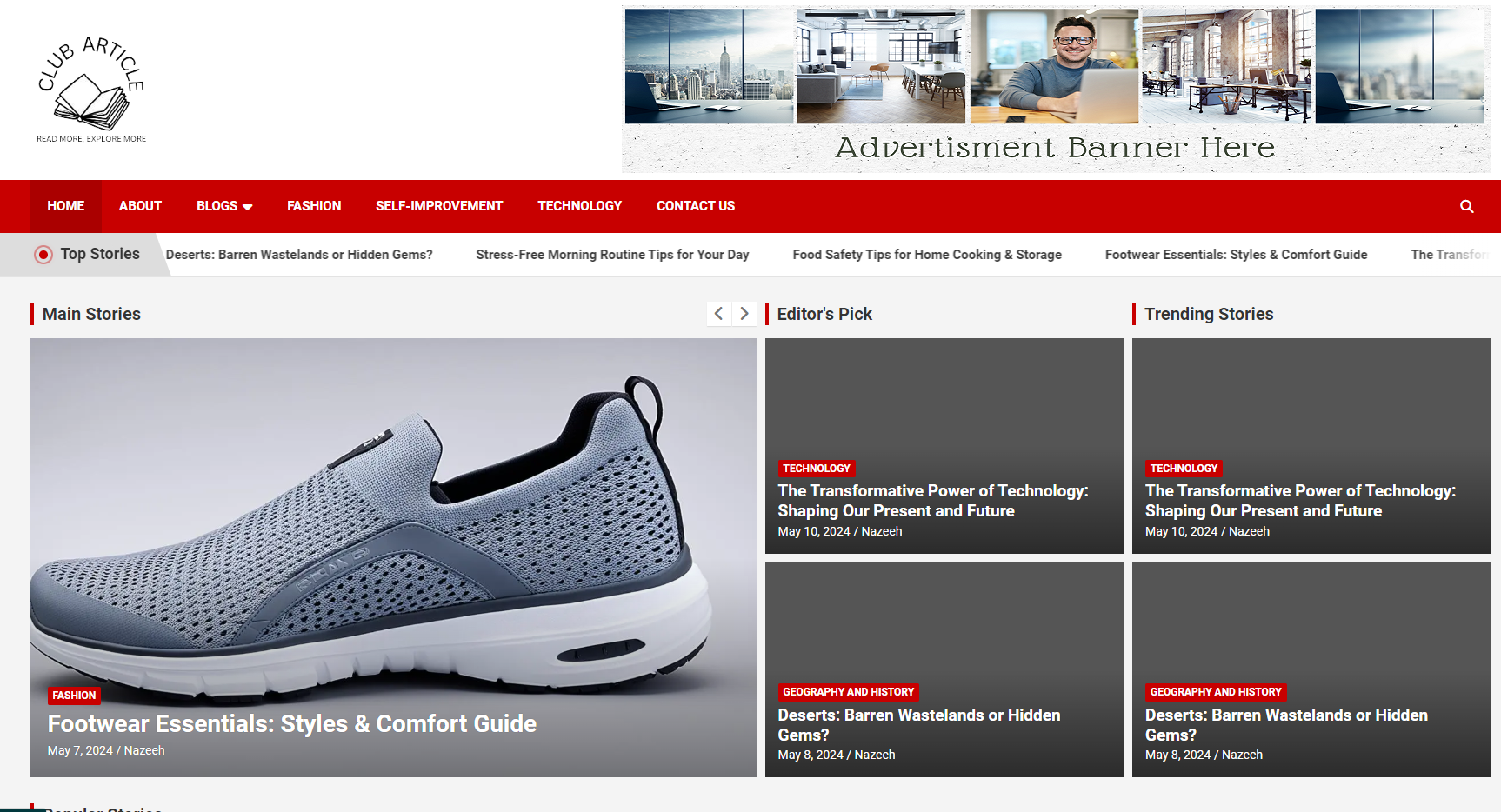Open the Fashion section

tap(314, 206)
